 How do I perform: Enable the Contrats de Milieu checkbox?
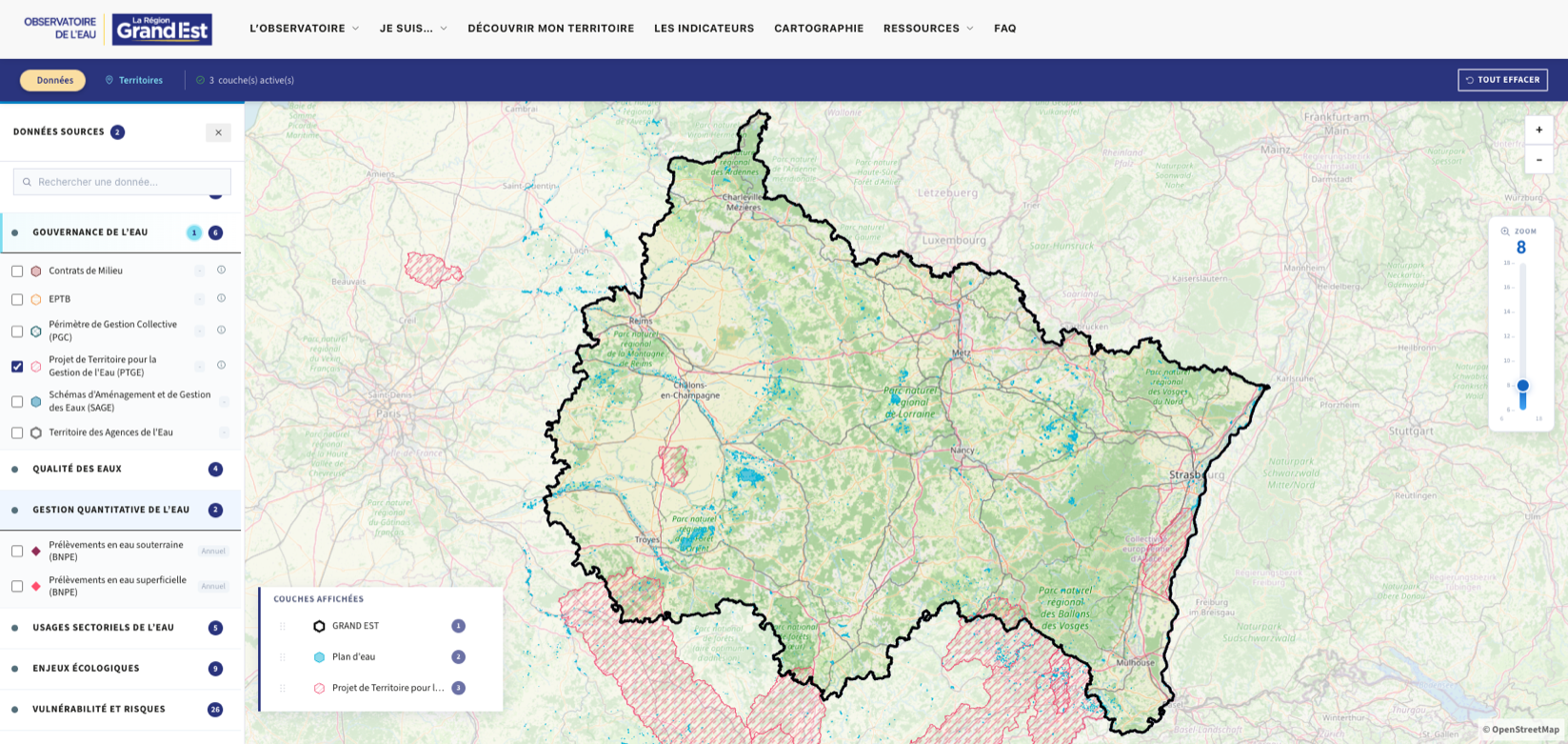[x=17, y=271]
